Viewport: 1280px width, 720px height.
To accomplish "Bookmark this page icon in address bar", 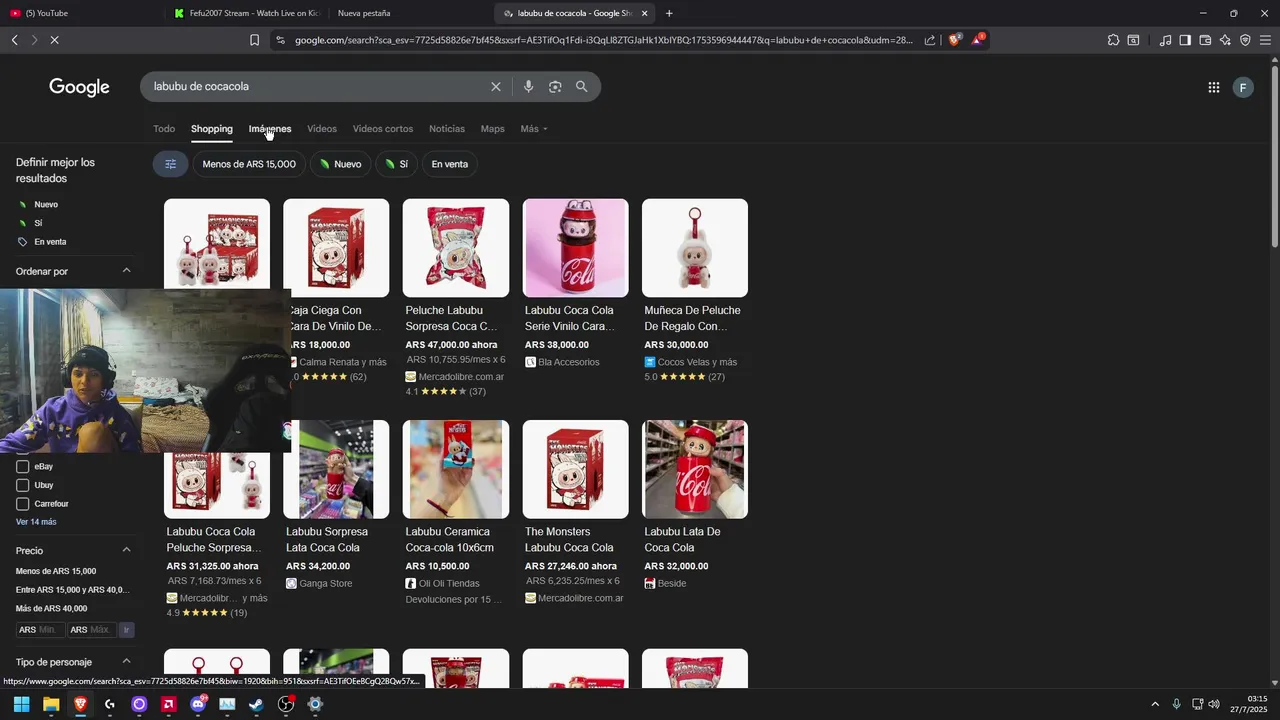I will [254, 40].
